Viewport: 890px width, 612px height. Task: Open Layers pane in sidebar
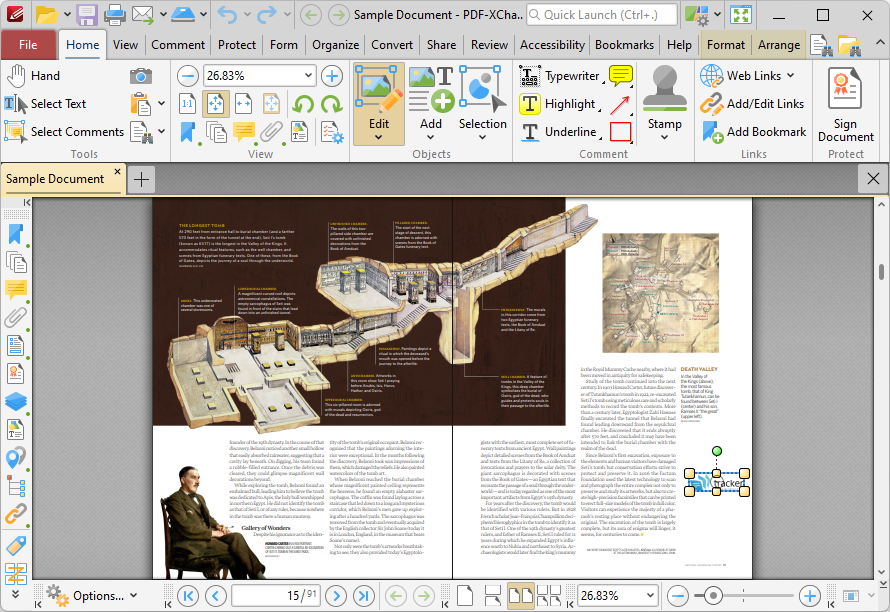click(x=15, y=401)
